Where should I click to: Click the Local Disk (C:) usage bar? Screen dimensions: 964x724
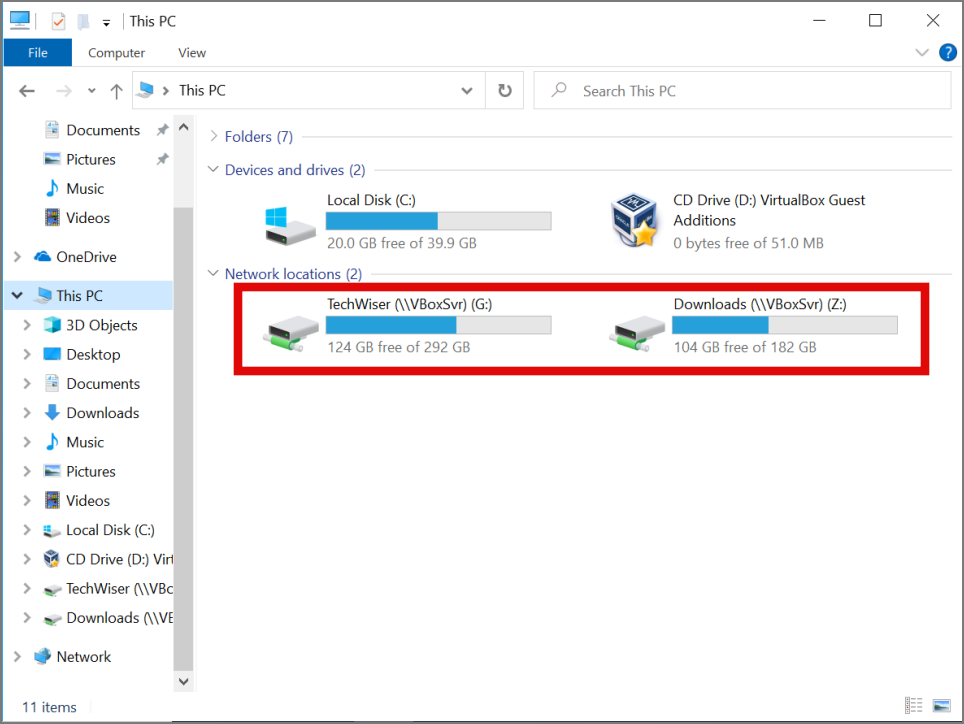pyautogui.click(x=438, y=221)
